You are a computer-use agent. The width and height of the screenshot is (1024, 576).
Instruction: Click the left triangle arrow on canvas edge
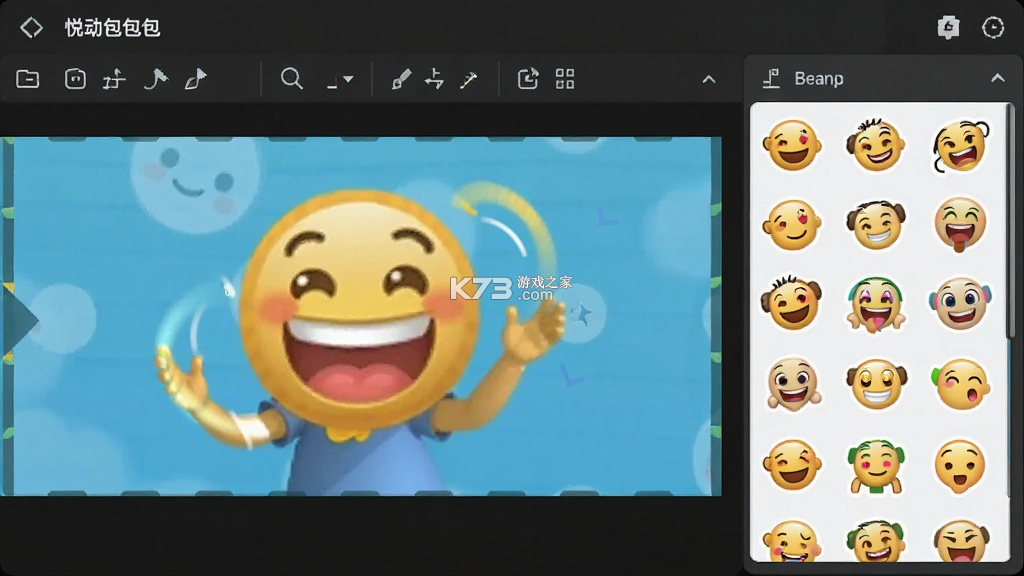(20, 320)
